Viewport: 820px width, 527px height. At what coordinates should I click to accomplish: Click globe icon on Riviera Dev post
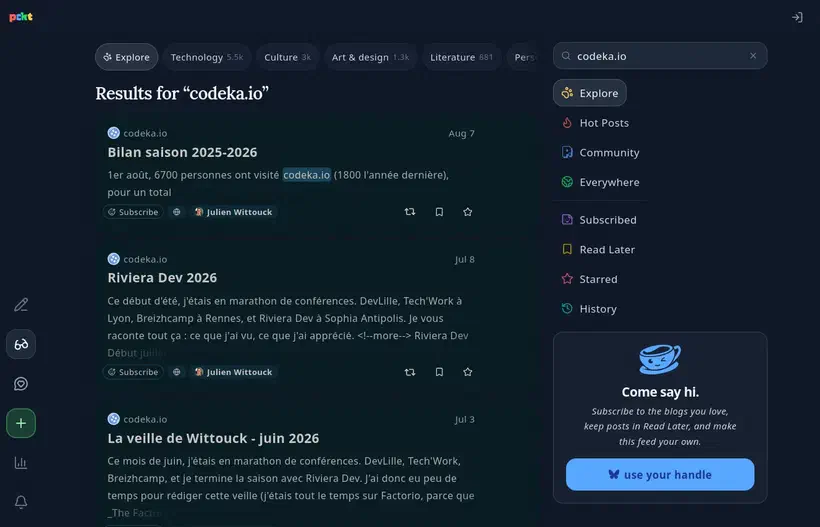[177, 372]
